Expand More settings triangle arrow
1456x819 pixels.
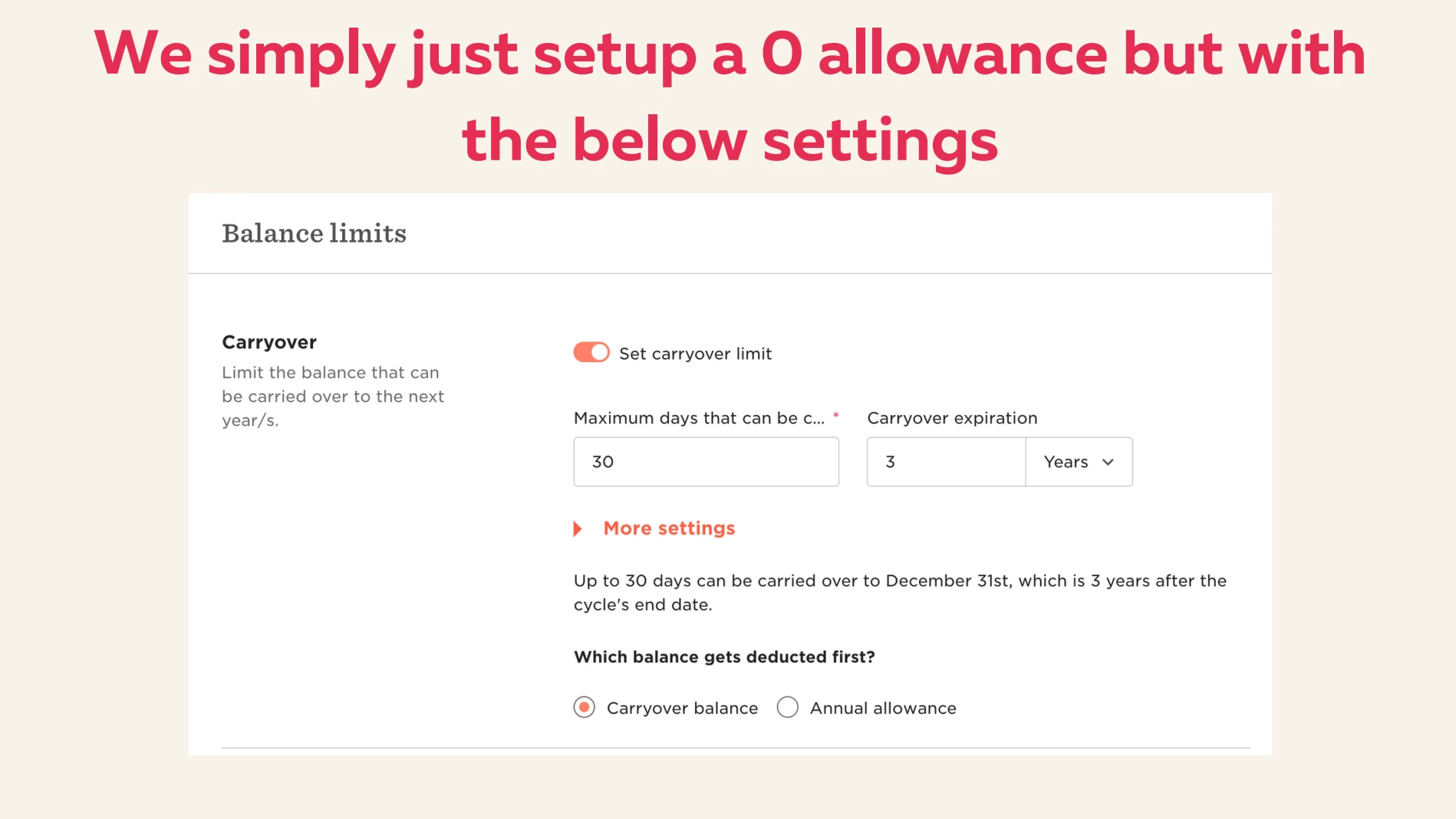[x=578, y=528]
